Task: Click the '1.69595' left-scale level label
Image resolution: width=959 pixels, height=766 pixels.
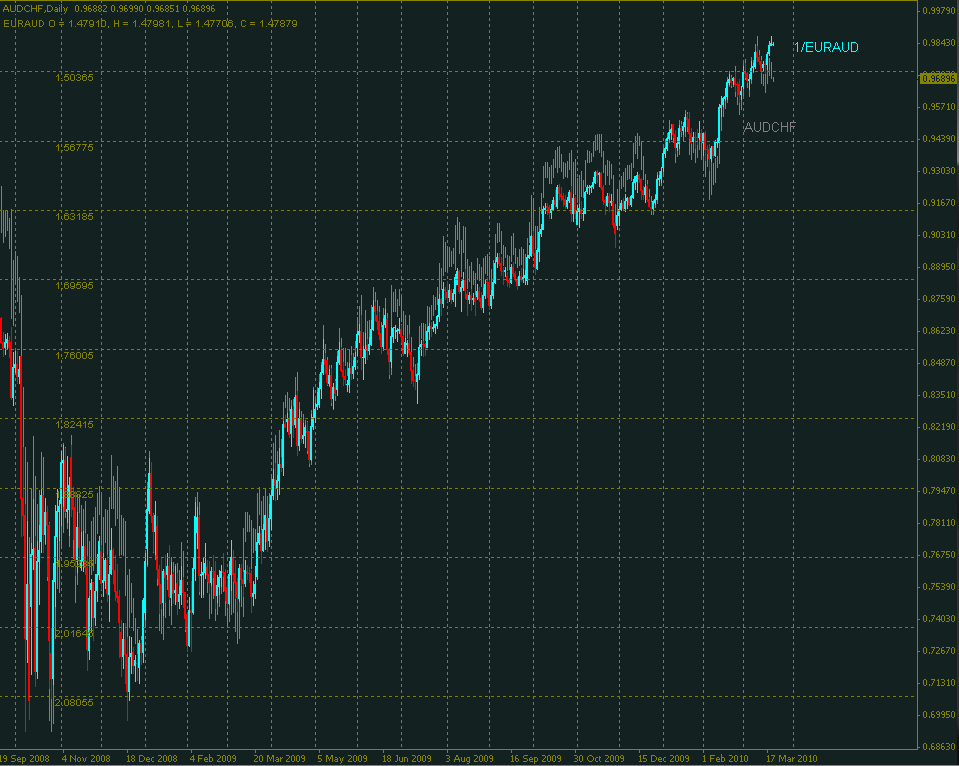Action: 75,286
